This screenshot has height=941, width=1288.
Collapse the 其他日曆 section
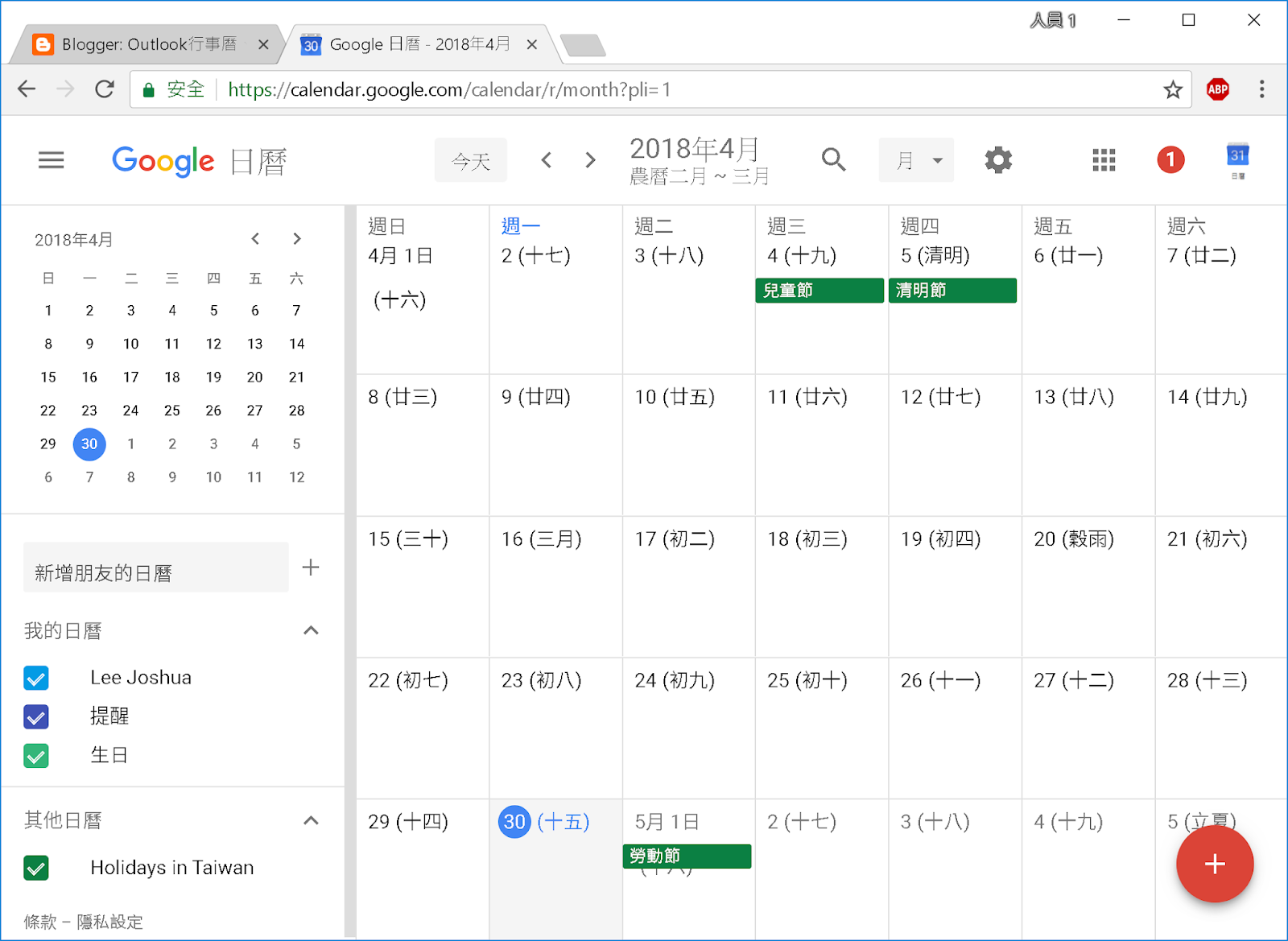tap(311, 820)
